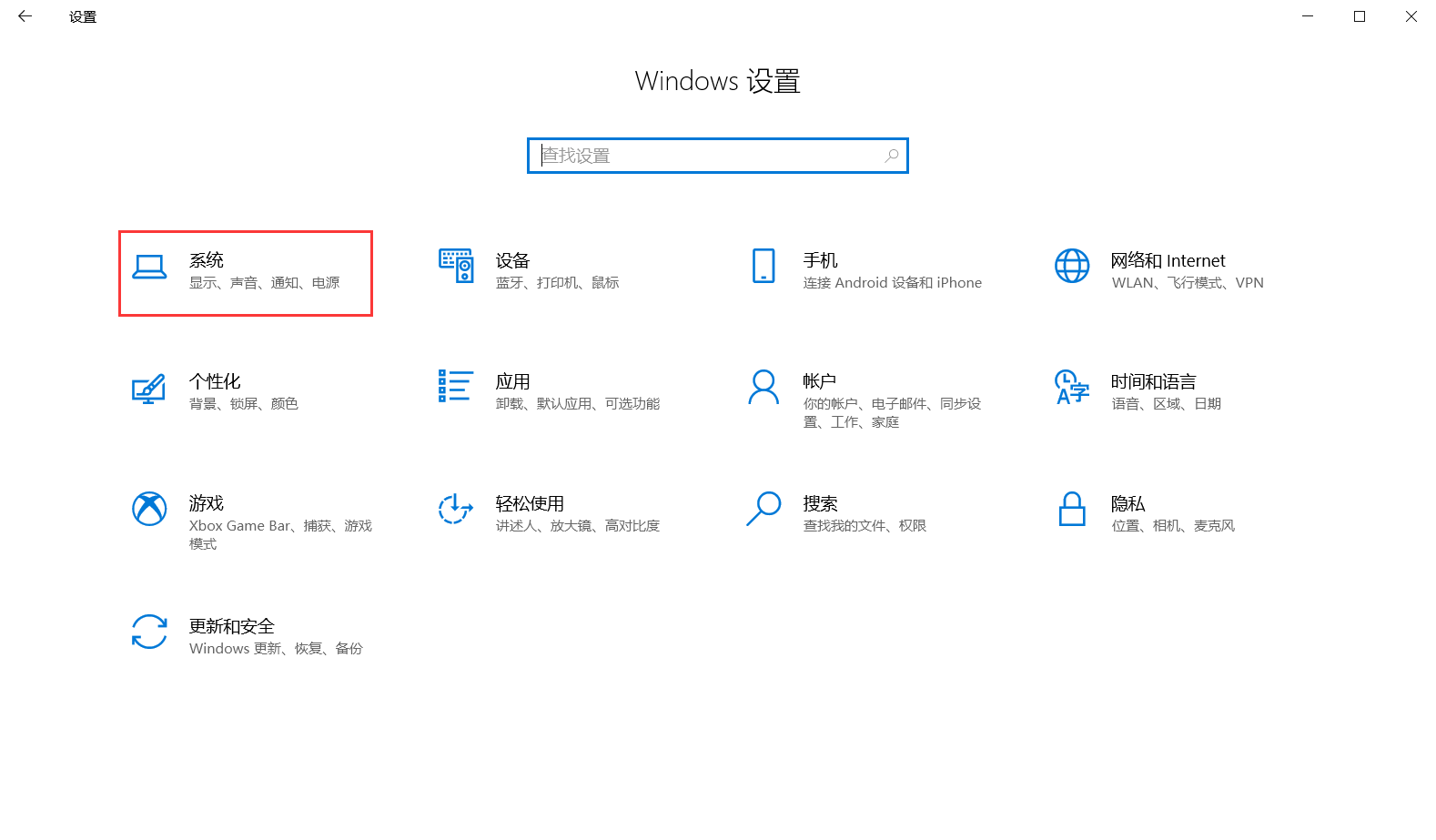Screen dimensions: 1436x840
Task: Click the padlock icon for 隐私
Action: click(1072, 509)
